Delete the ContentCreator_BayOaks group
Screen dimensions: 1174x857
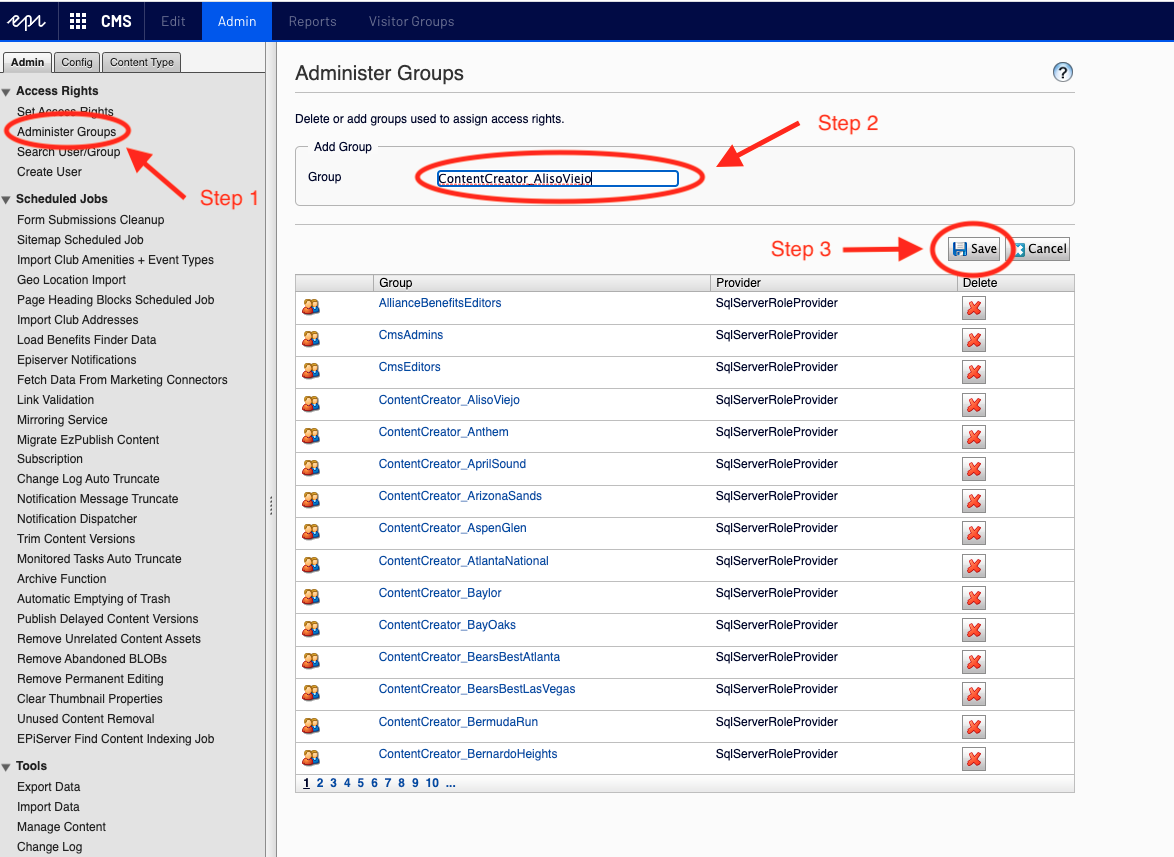coord(973,630)
